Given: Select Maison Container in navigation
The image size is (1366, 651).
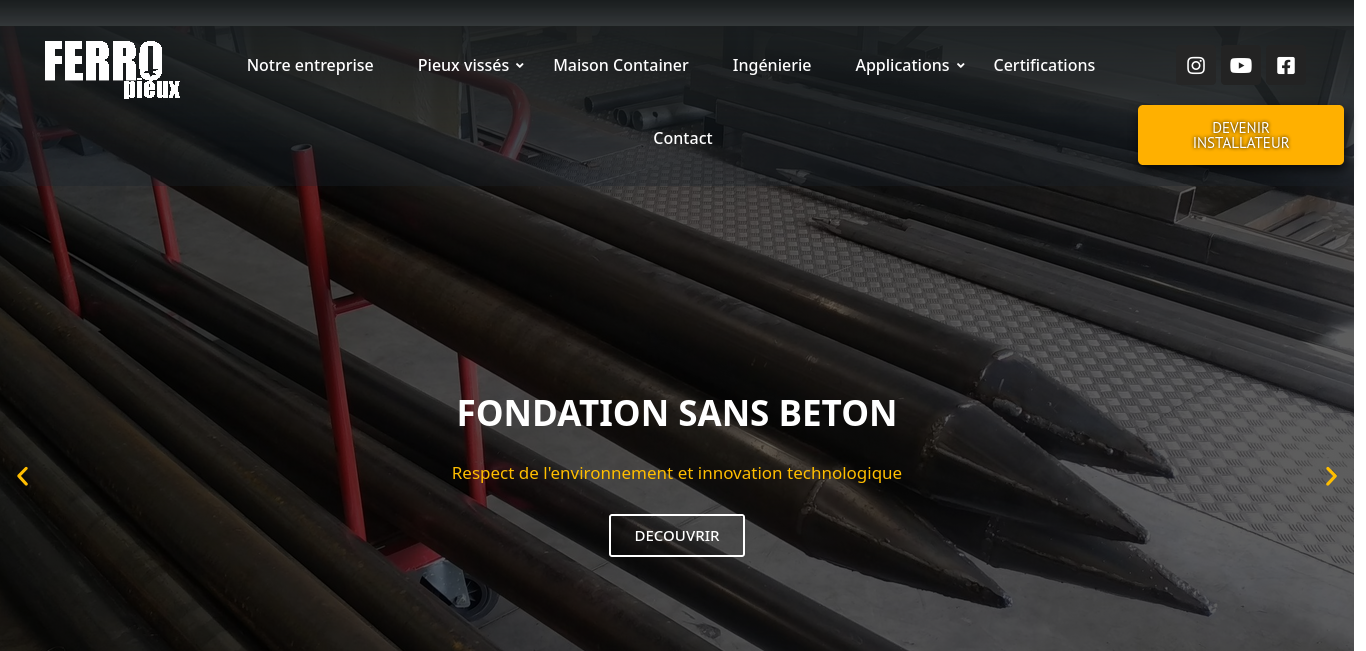Looking at the screenshot, I should coord(621,65).
